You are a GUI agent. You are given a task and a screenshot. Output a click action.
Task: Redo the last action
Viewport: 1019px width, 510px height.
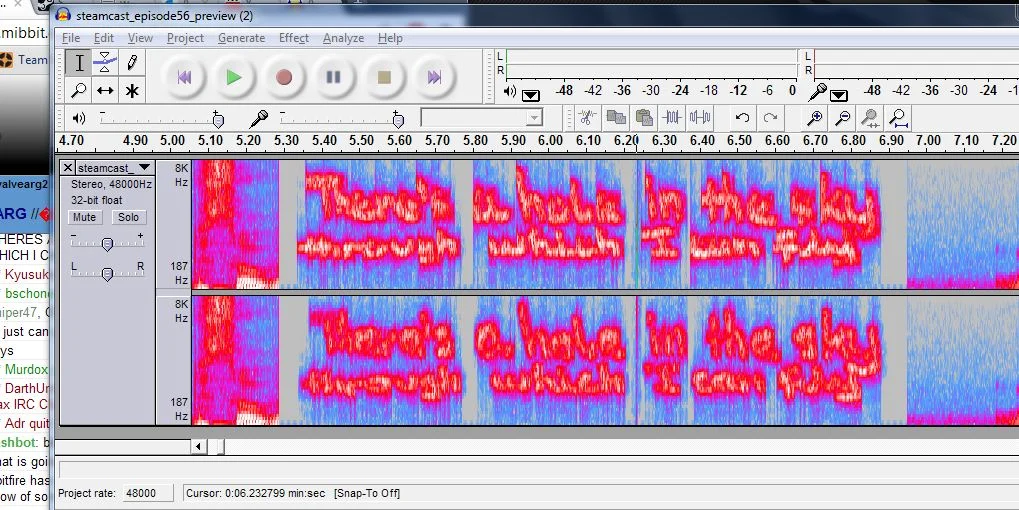(x=770, y=118)
